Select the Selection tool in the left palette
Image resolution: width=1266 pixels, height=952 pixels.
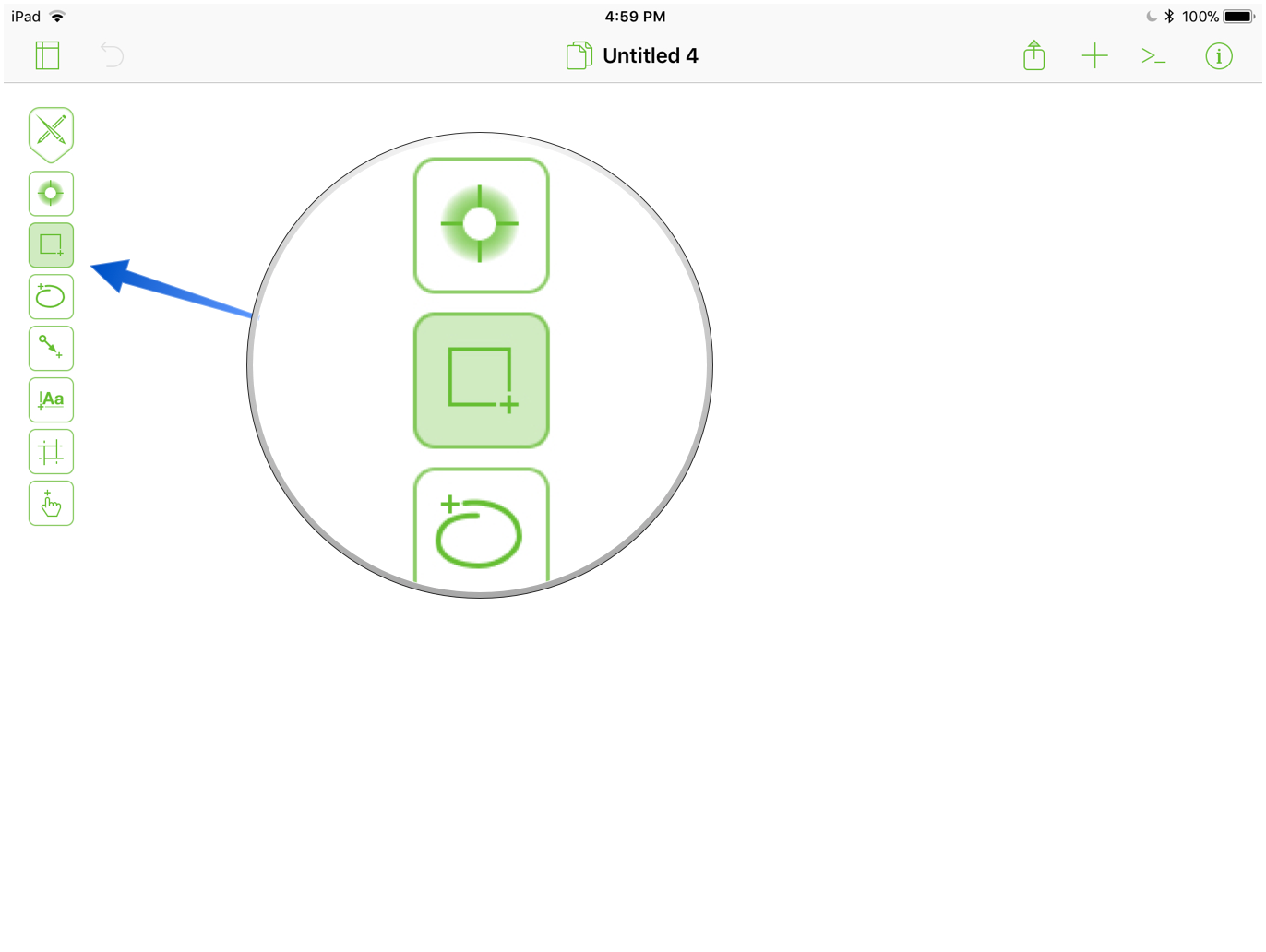(51, 194)
